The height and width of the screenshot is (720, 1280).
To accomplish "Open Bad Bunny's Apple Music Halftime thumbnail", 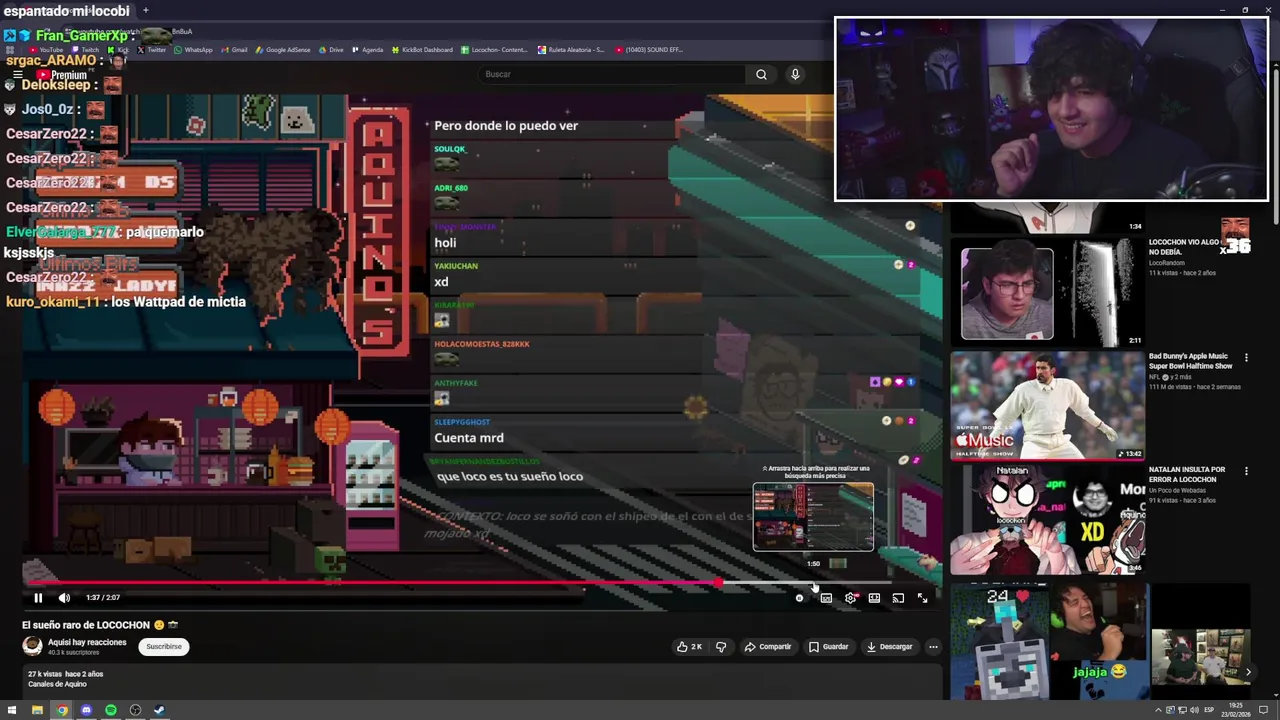I will pyautogui.click(x=1047, y=405).
